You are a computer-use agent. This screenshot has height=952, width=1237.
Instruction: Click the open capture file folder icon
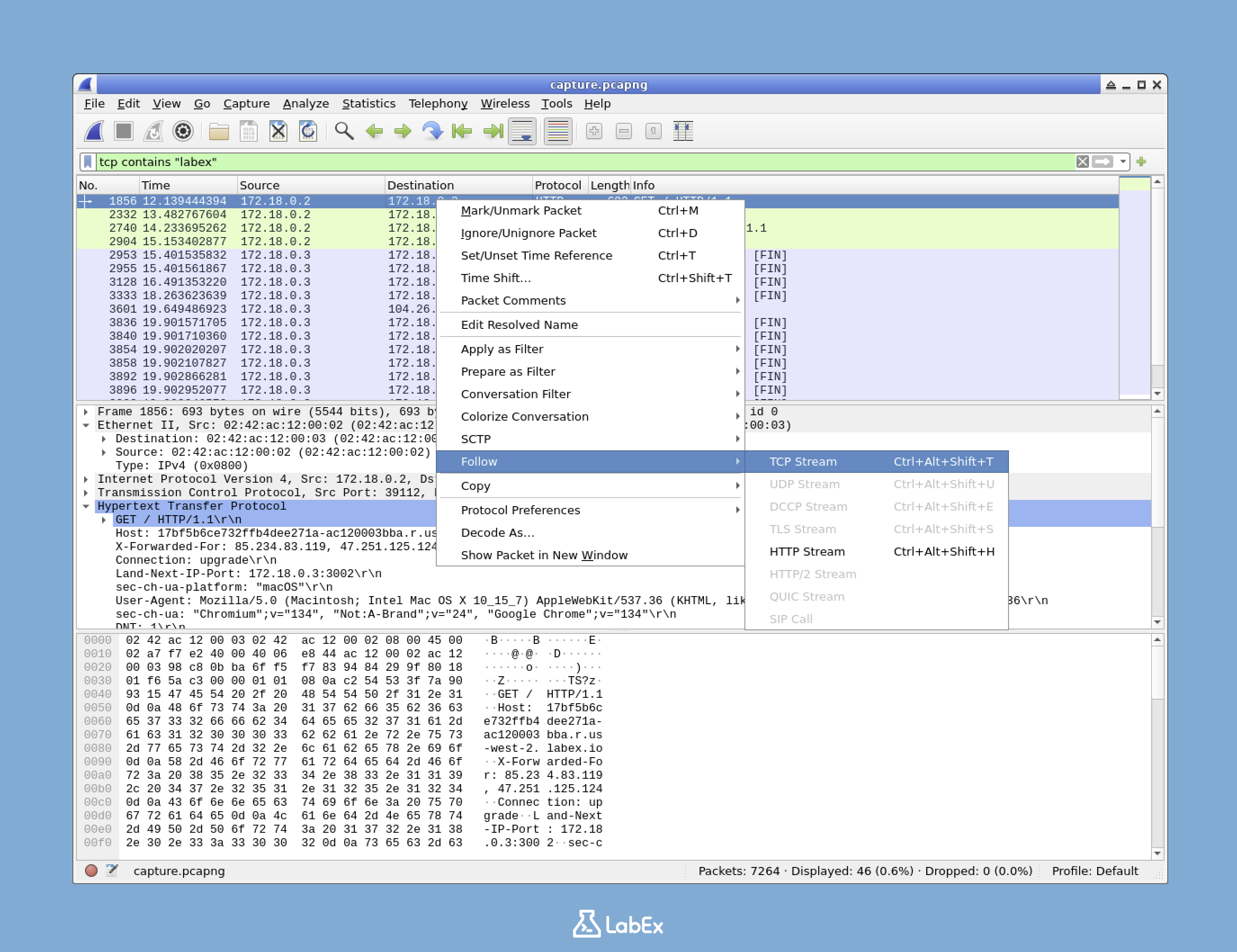(219, 131)
